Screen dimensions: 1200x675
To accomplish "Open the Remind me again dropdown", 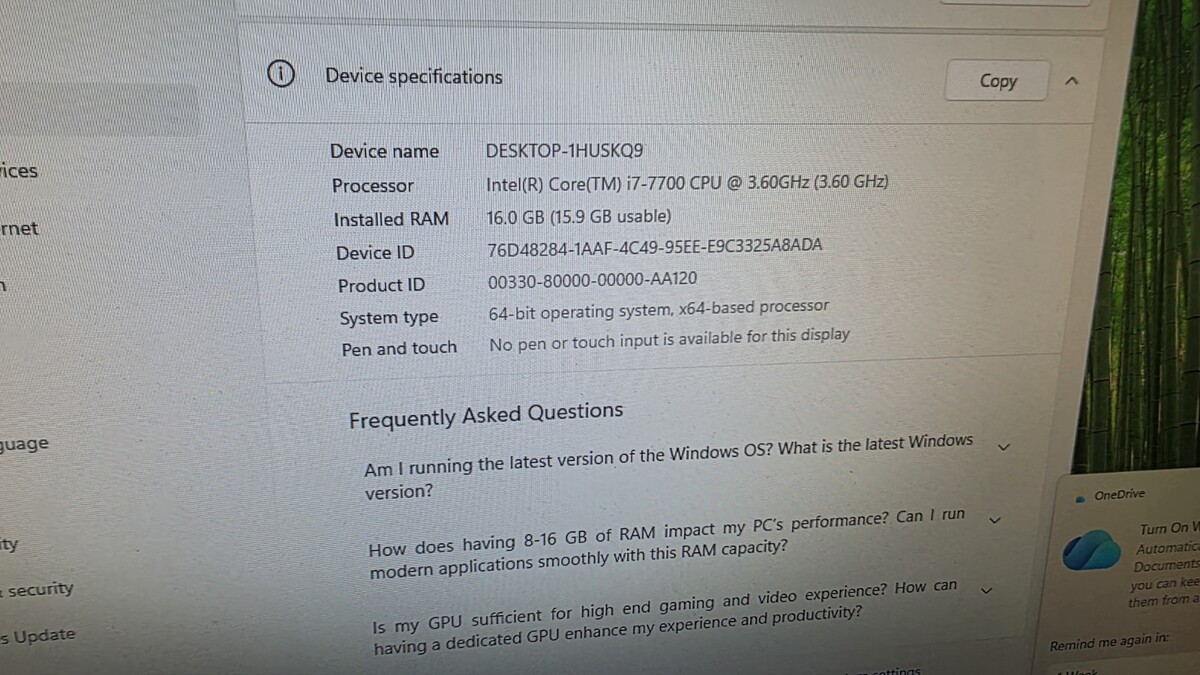I will (1110, 668).
